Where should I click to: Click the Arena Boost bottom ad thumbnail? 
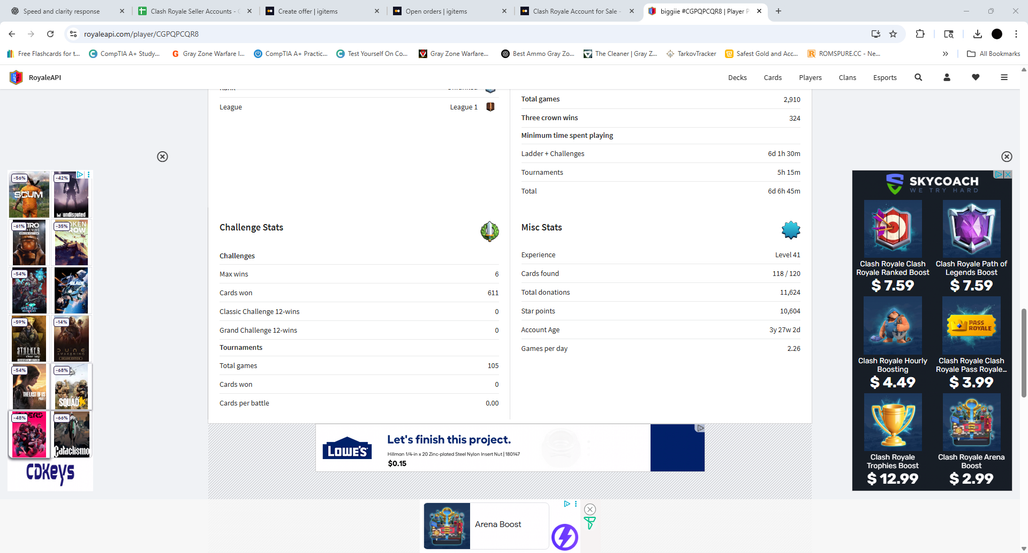click(446, 525)
